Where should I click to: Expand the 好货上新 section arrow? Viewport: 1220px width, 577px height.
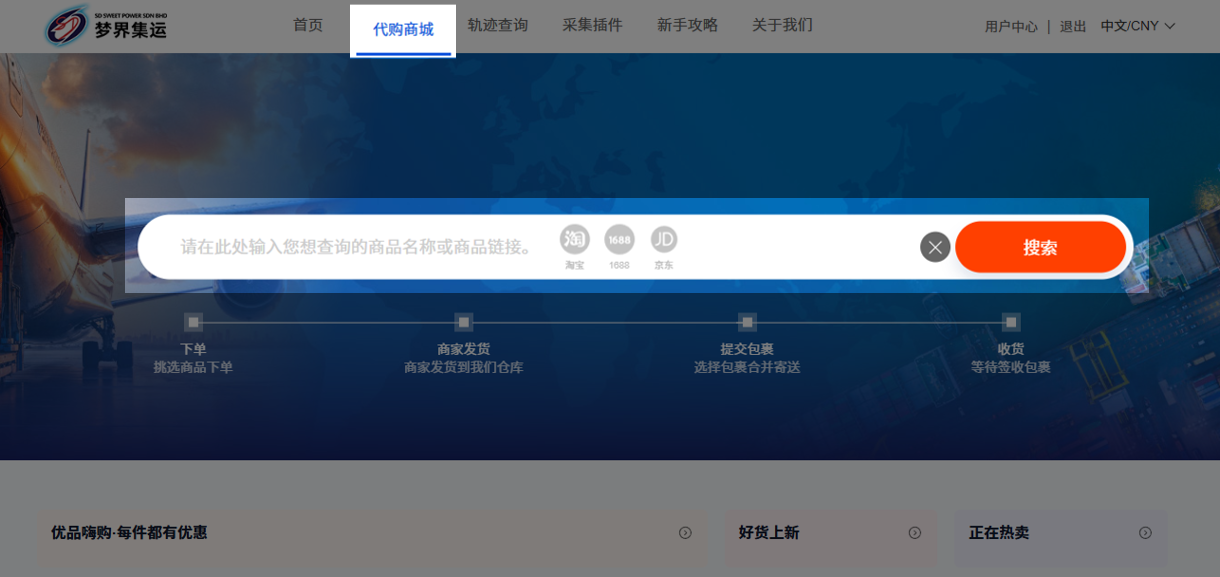click(x=914, y=533)
